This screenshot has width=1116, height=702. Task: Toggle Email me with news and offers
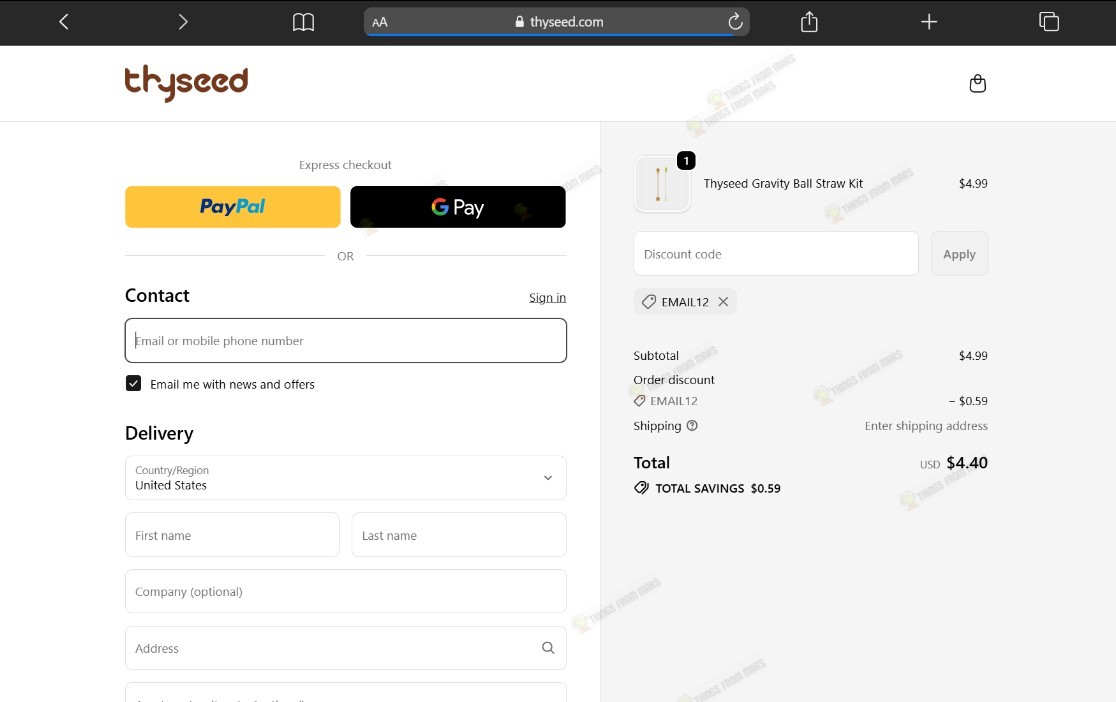point(133,384)
